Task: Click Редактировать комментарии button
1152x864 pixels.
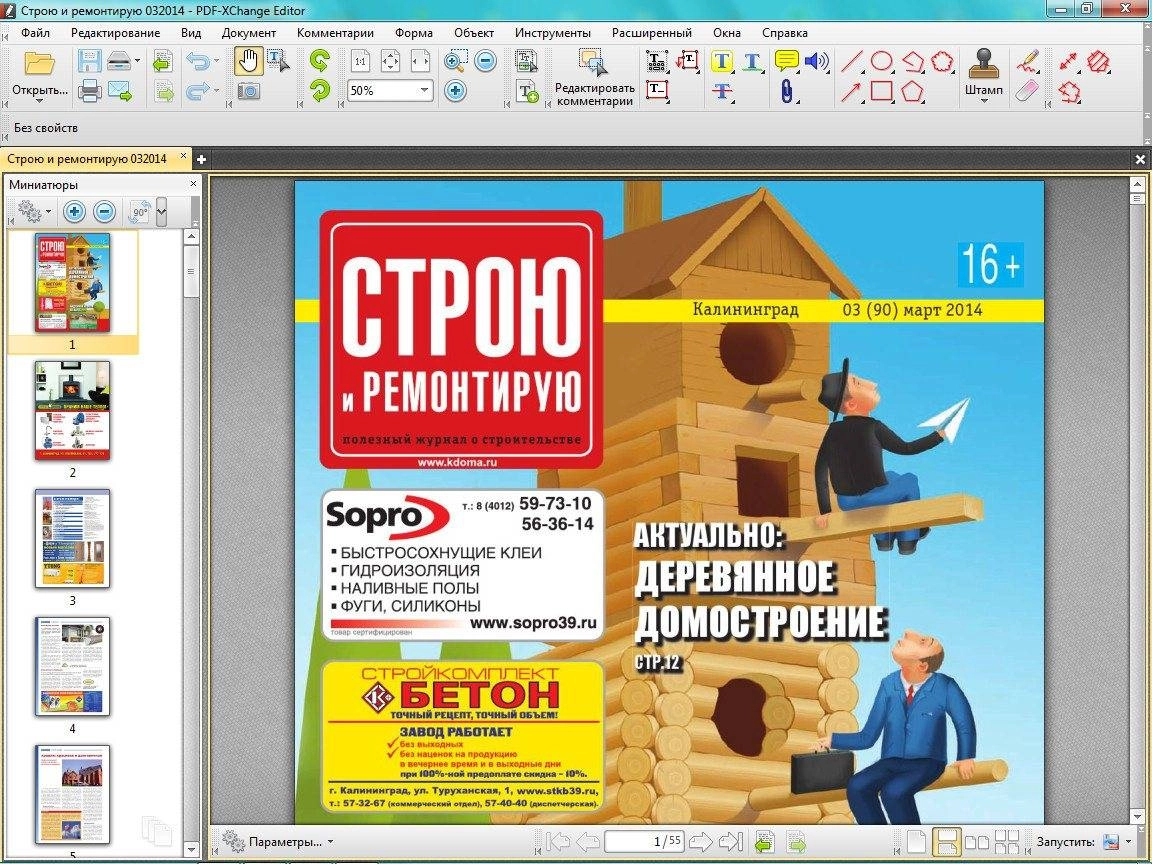Action: coord(594,76)
